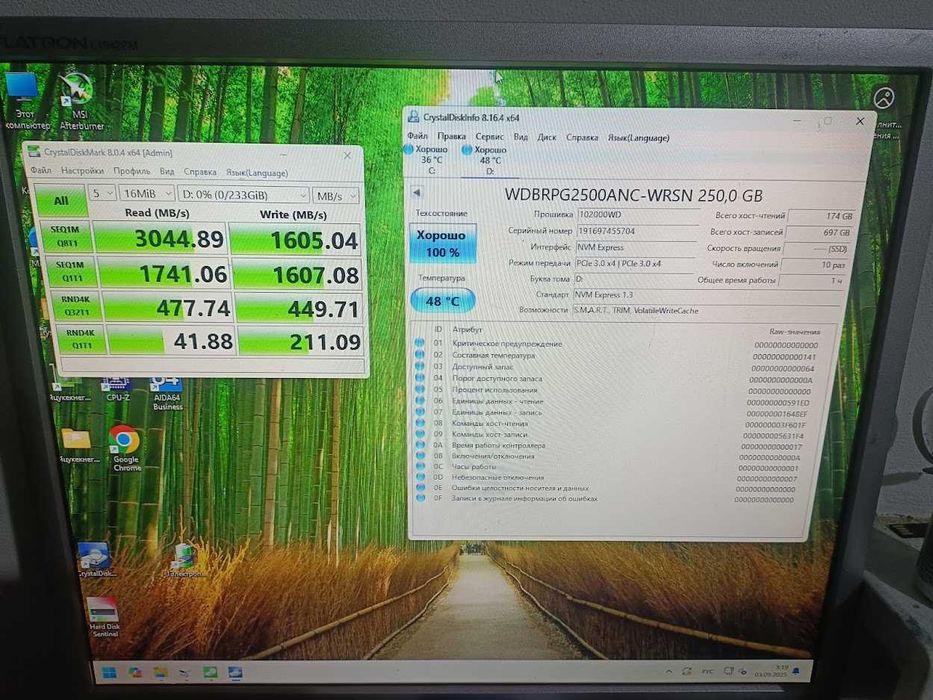Open the Windows Start menu
Viewport: 933px width, 700px height.
pos(109,673)
